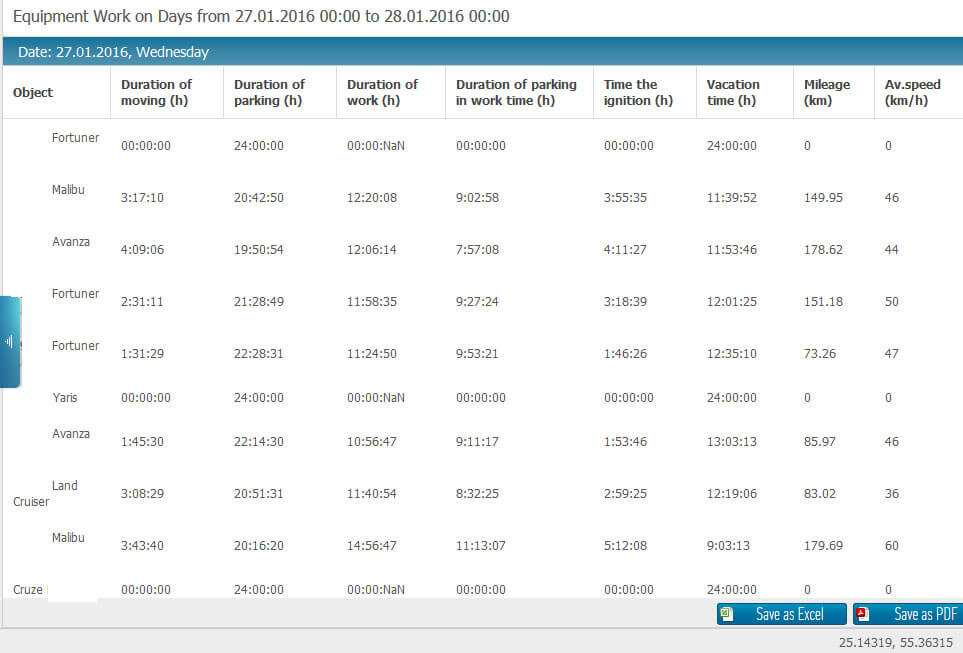Click work duration 10:56:47

coord(372,442)
